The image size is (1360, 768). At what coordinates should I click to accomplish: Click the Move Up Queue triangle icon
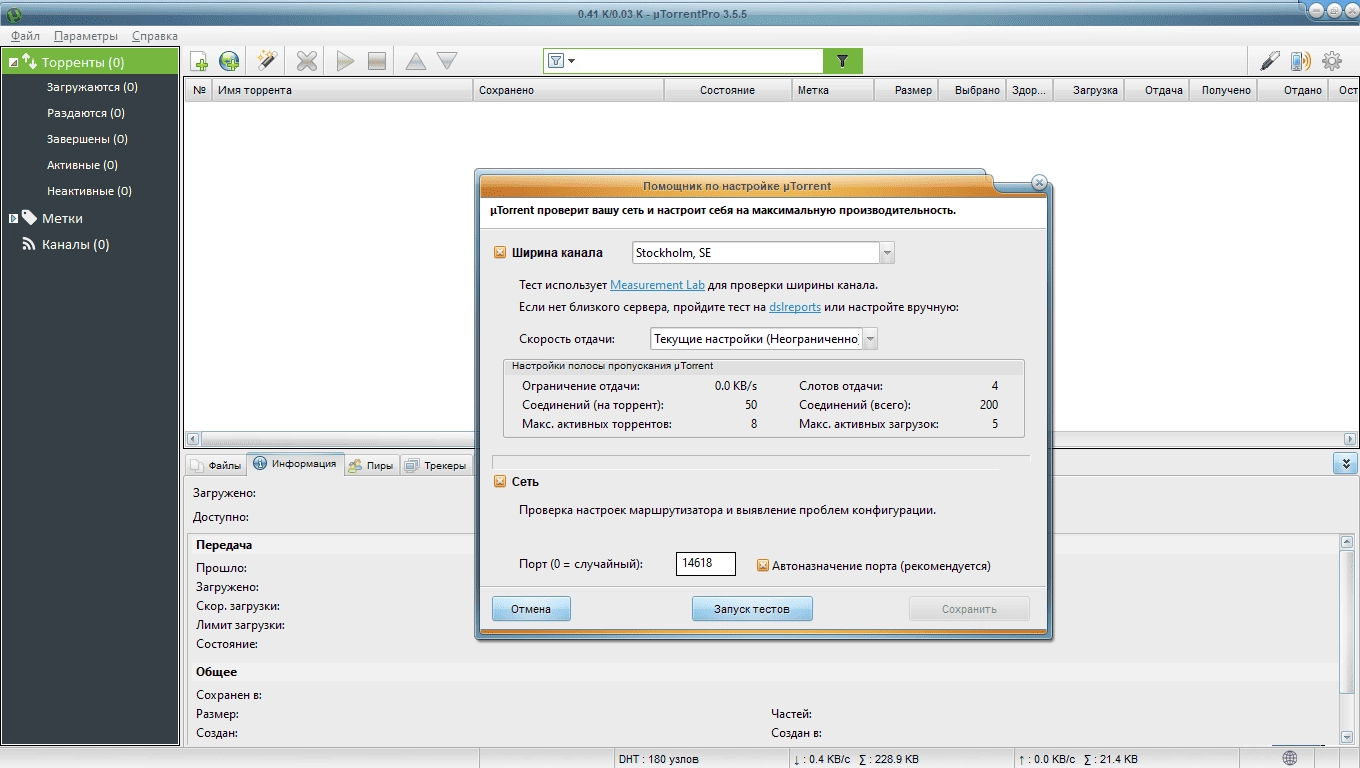click(x=416, y=62)
